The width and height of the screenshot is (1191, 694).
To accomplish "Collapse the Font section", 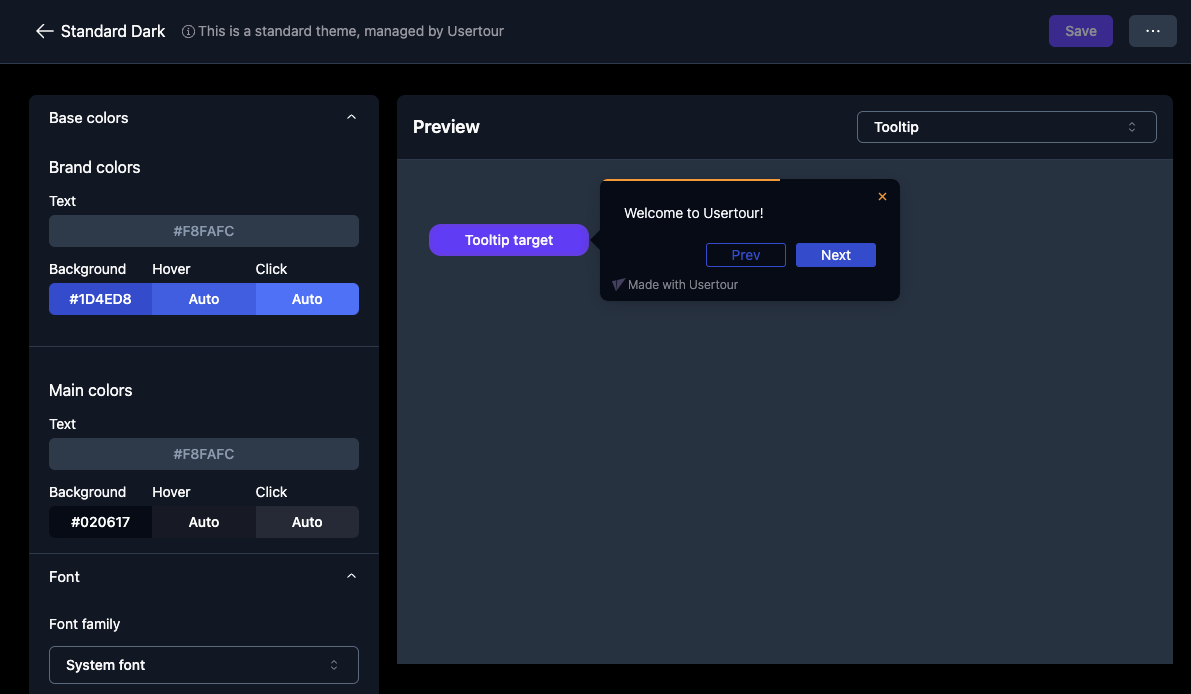I will pos(351,577).
